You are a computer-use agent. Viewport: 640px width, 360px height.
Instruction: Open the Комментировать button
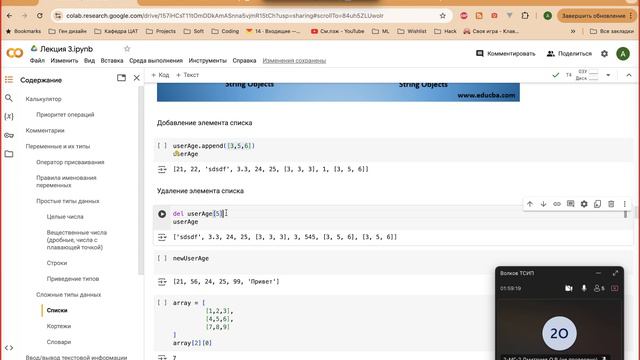(x=505, y=53)
